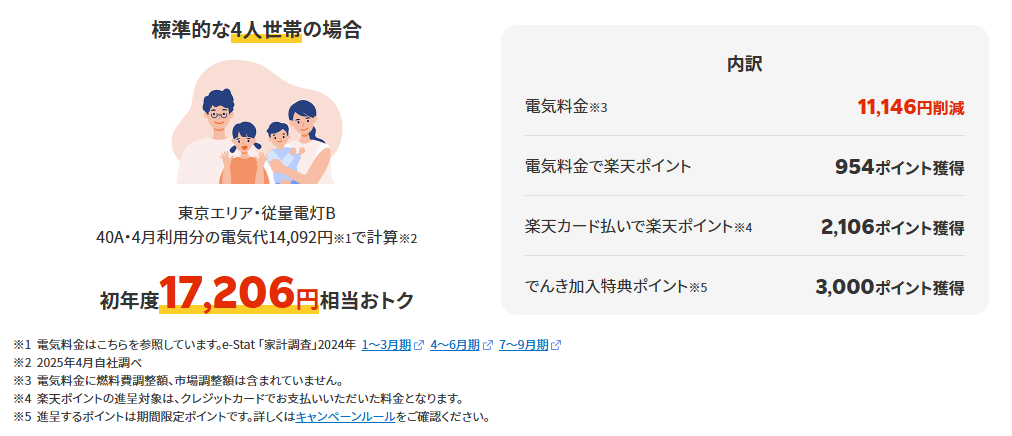
Task: Click external-link icon beside 4〜6月期
Action: pos(487,345)
